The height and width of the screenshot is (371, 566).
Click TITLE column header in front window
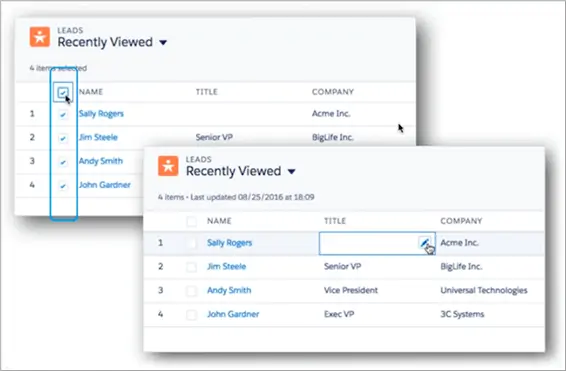pos(335,221)
